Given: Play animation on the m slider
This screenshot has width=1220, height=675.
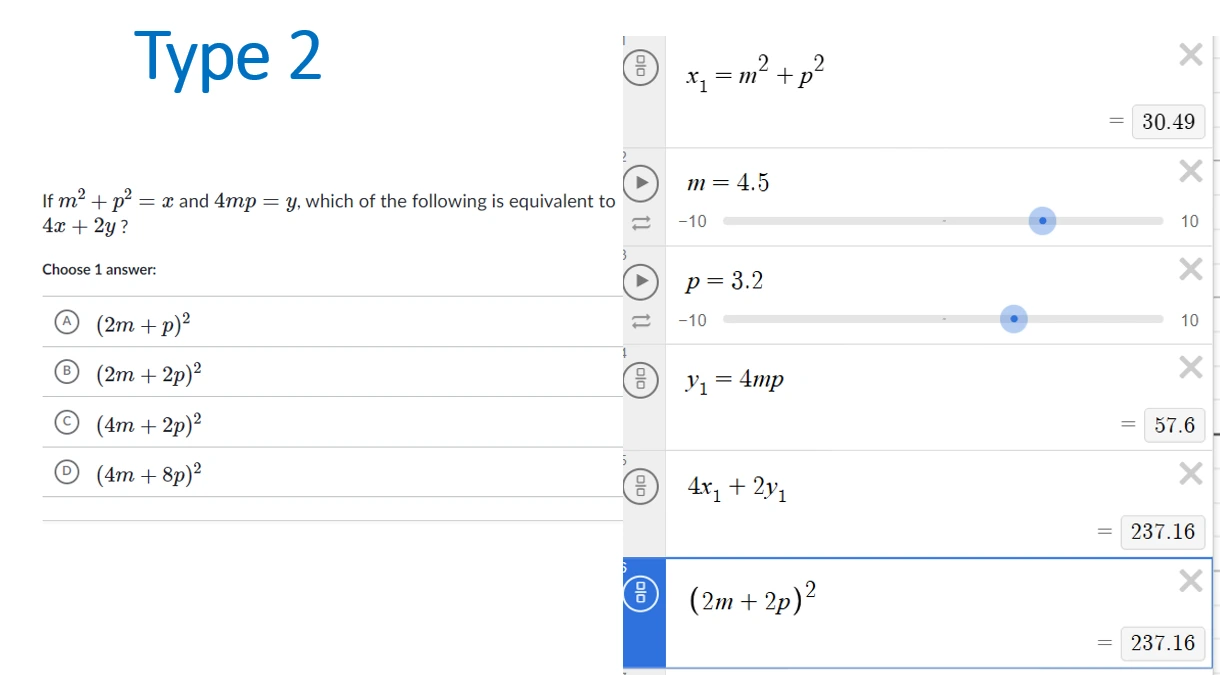Looking at the screenshot, I should pyautogui.click(x=641, y=183).
